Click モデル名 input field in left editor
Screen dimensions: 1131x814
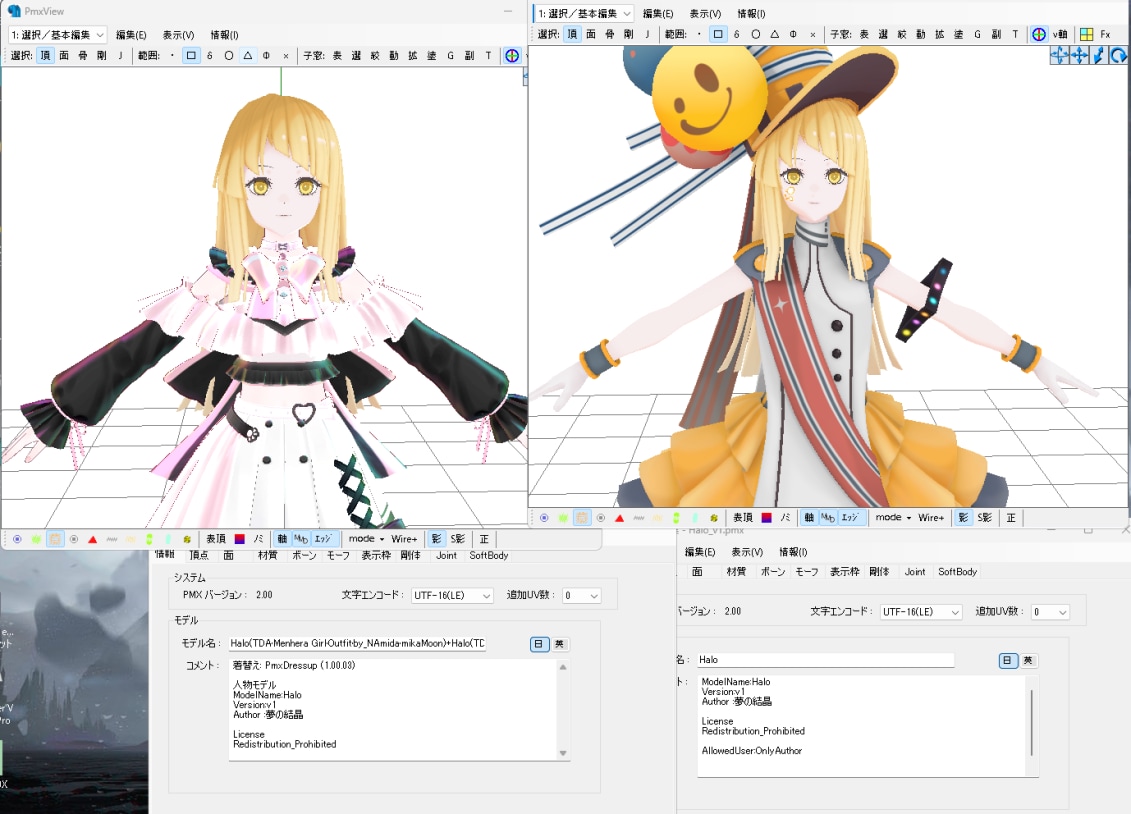coord(357,643)
